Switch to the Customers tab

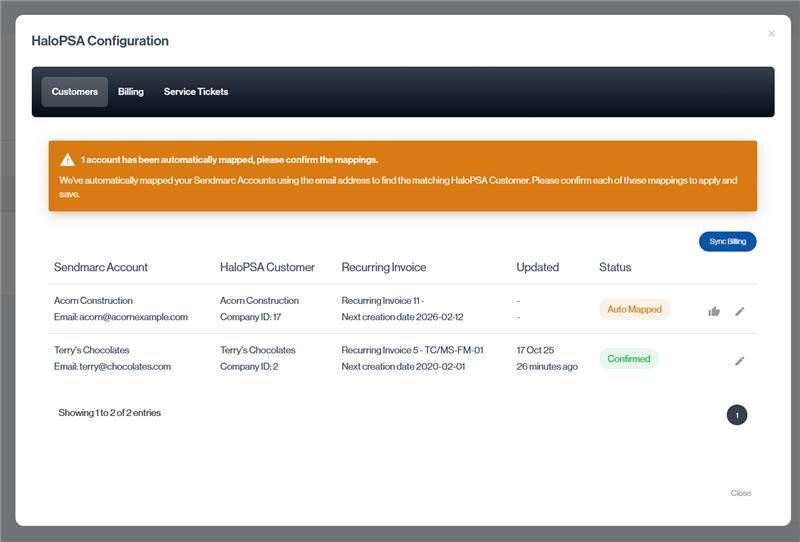tap(75, 92)
